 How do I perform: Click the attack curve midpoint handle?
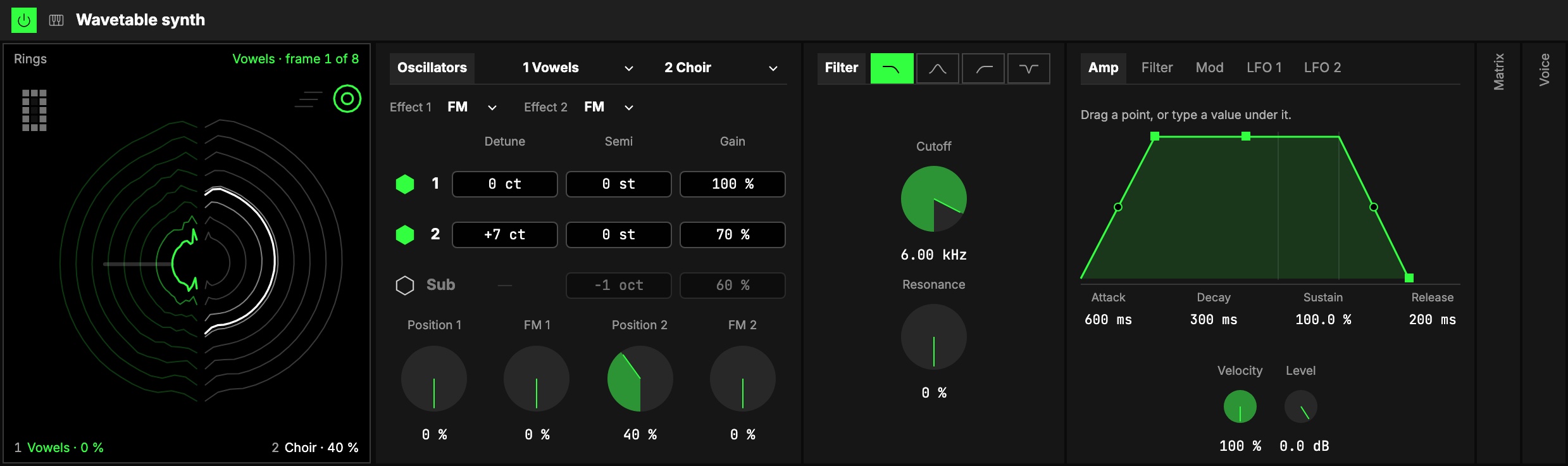click(x=1118, y=207)
